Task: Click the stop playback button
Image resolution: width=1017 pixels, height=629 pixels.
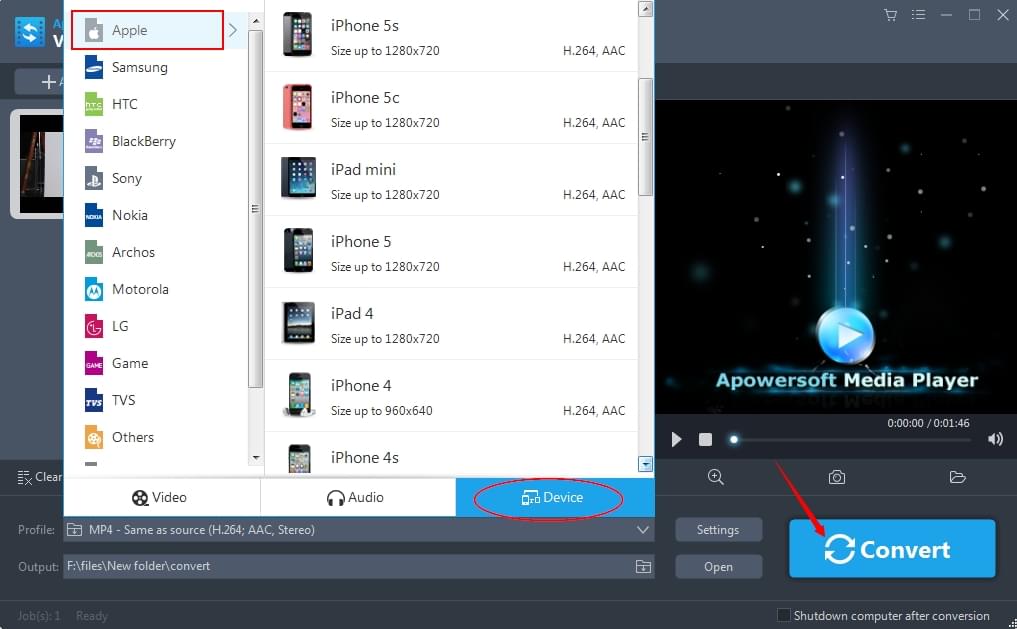Action: (705, 439)
